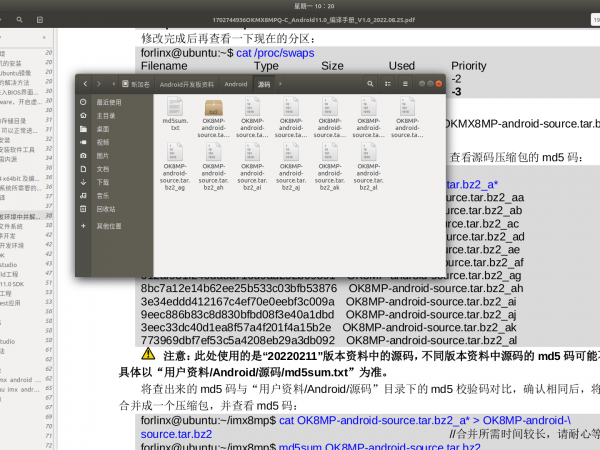Viewport: 600px width, 450px height.
Task: Open 主目录 home folder in sidebar
Action: tap(105, 115)
